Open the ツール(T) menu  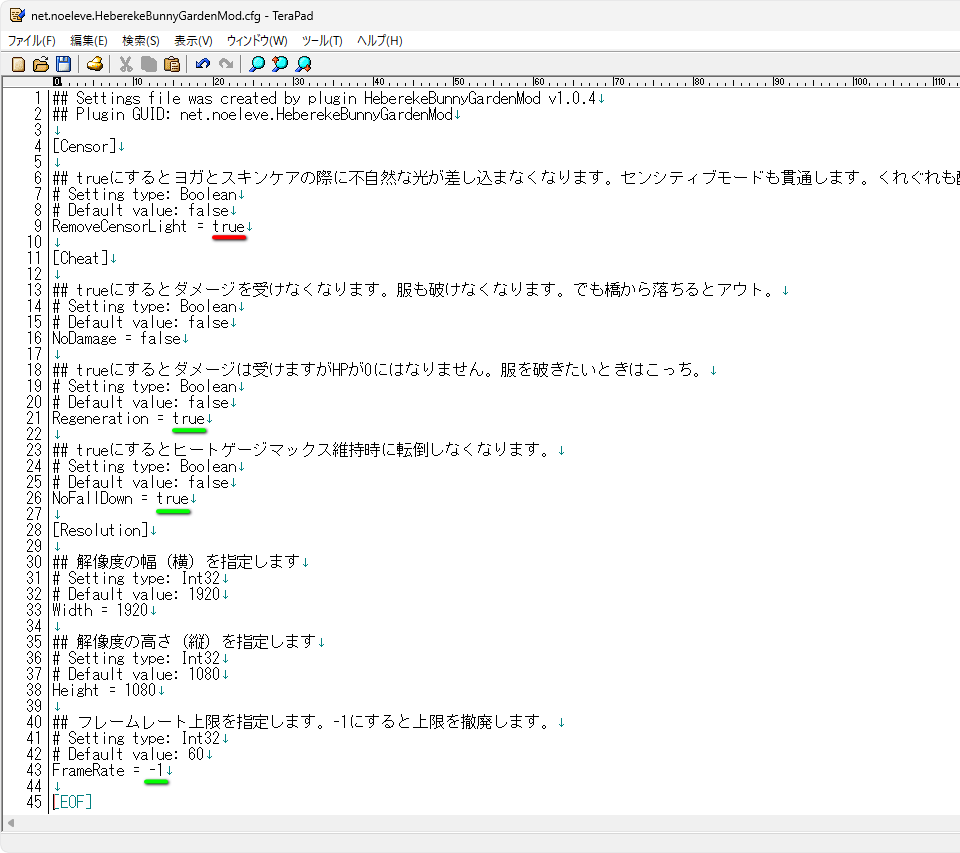322,41
